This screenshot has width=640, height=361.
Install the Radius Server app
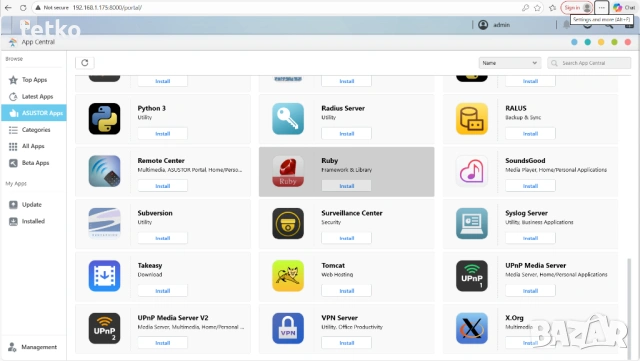pos(347,134)
